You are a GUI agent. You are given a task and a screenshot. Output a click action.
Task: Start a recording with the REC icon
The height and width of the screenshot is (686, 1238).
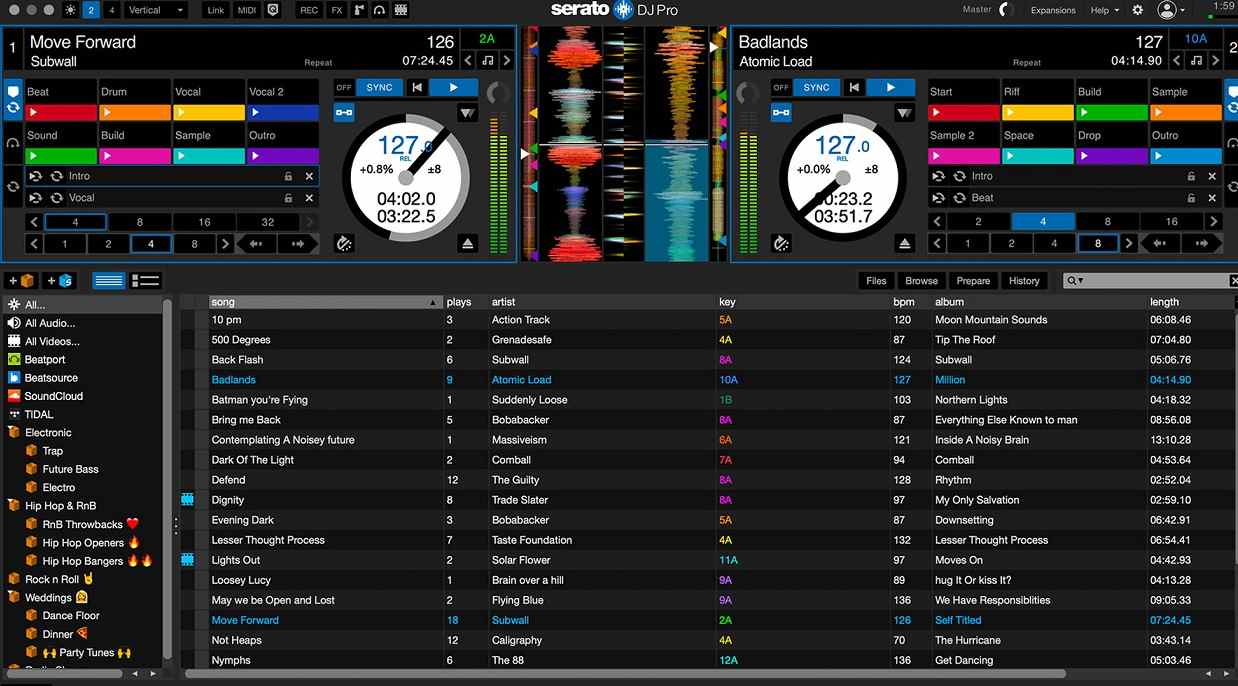(x=307, y=10)
